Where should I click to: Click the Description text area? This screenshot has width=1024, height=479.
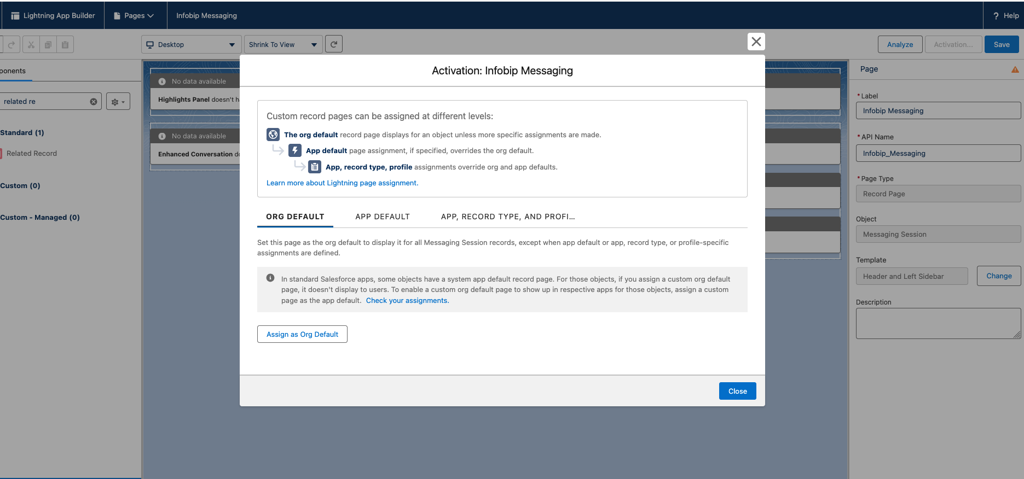(x=938, y=323)
